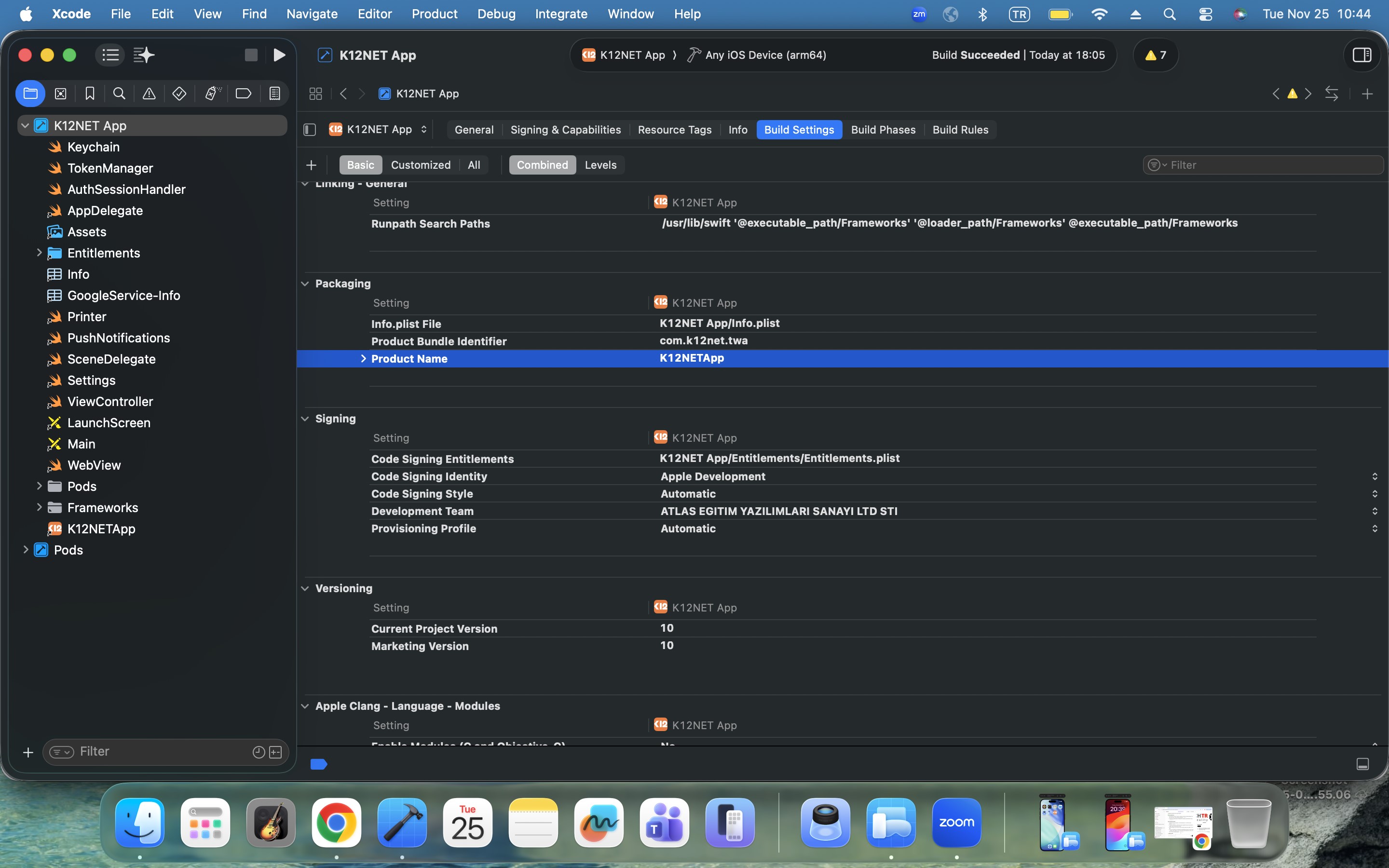Collapse the Signing settings section
The image size is (1389, 868).
[x=305, y=419]
